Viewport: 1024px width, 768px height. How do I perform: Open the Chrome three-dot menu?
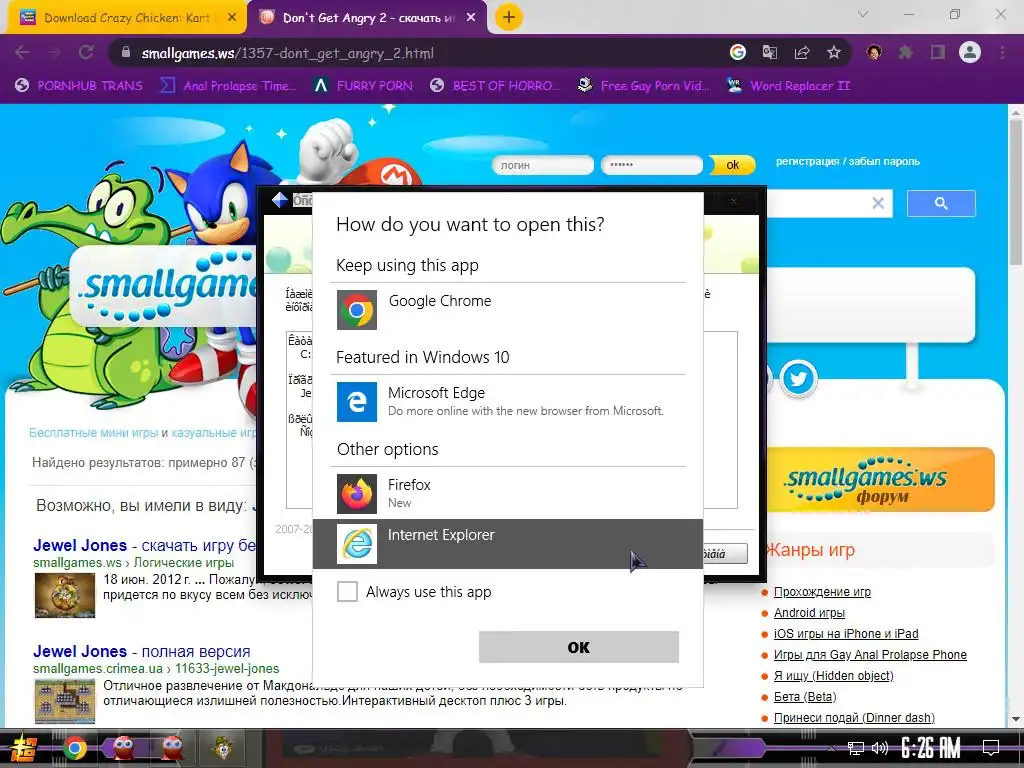[x=1002, y=52]
